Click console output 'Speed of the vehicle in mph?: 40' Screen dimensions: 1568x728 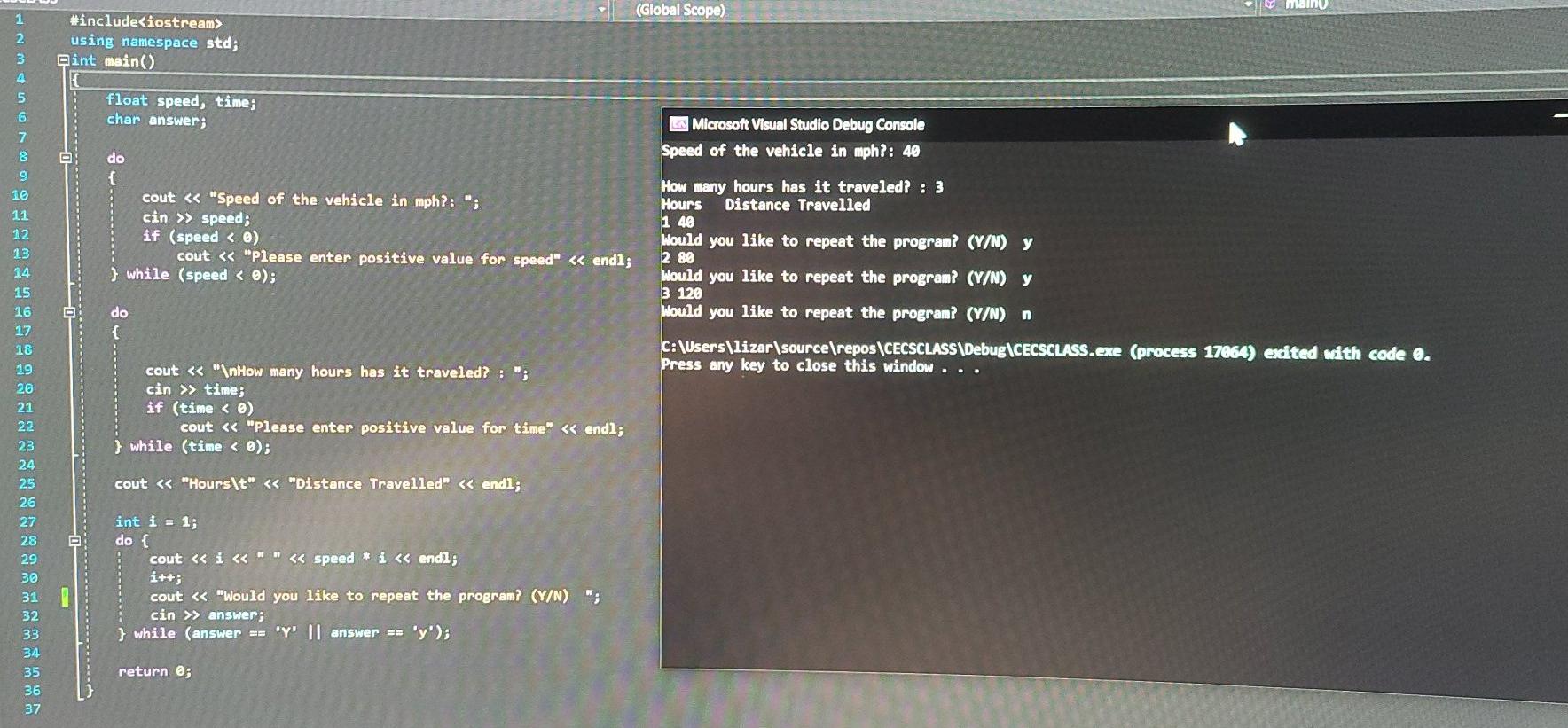tap(790, 151)
